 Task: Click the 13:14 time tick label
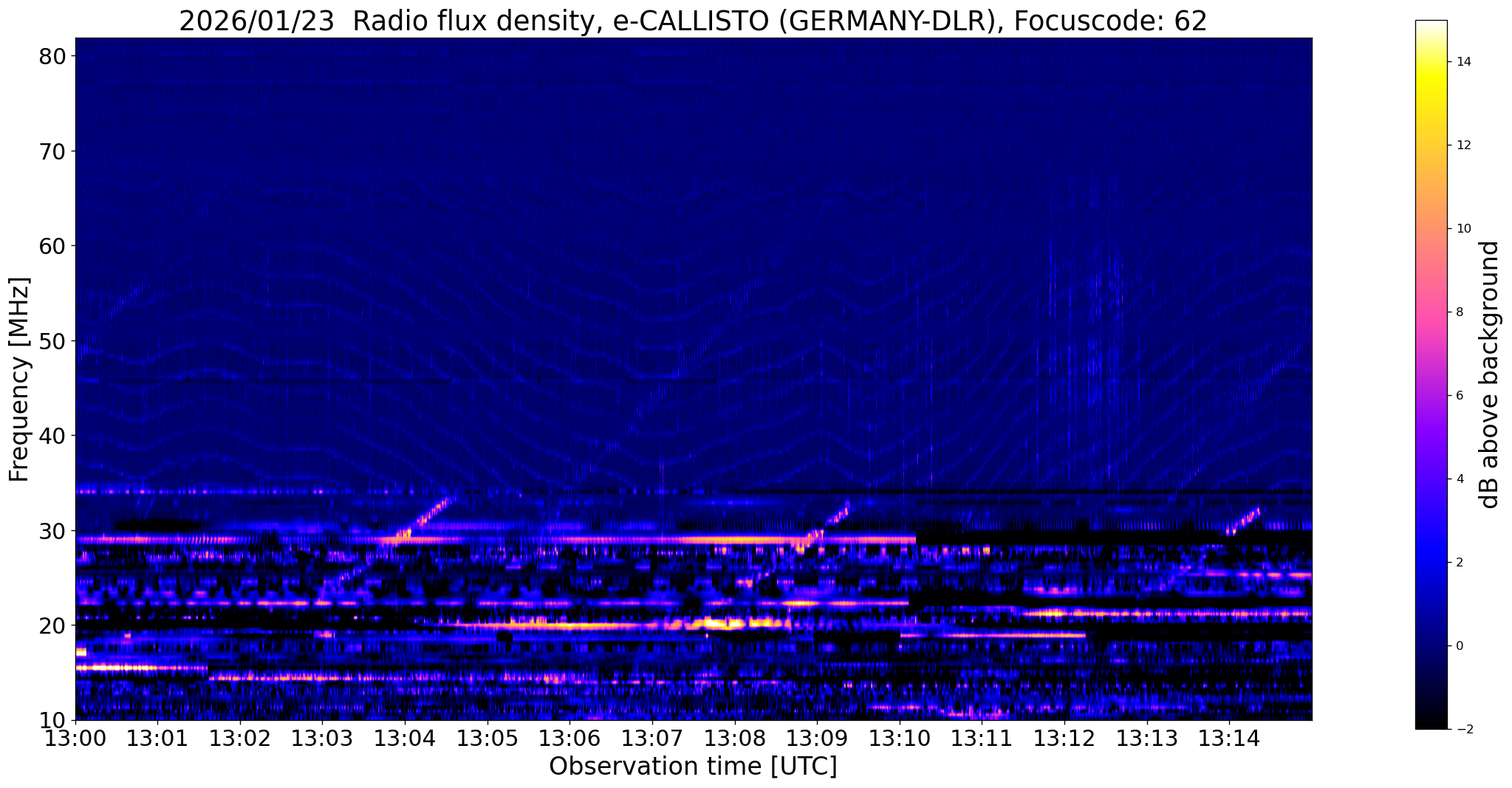point(1229,739)
